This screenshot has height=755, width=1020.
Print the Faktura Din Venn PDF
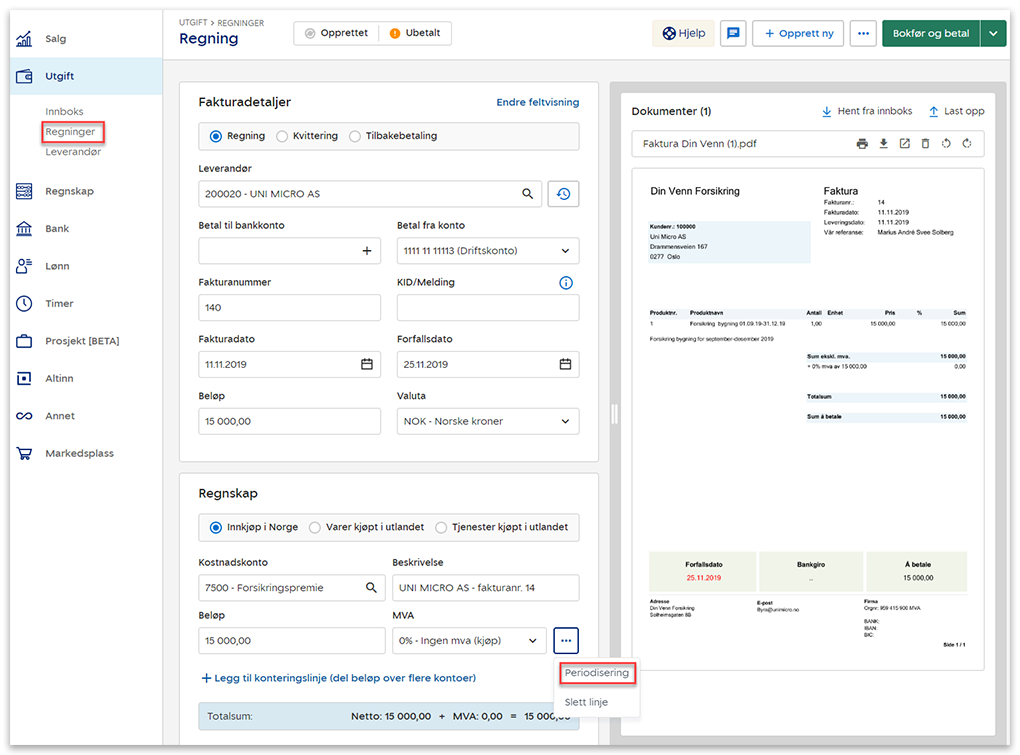click(862, 144)
